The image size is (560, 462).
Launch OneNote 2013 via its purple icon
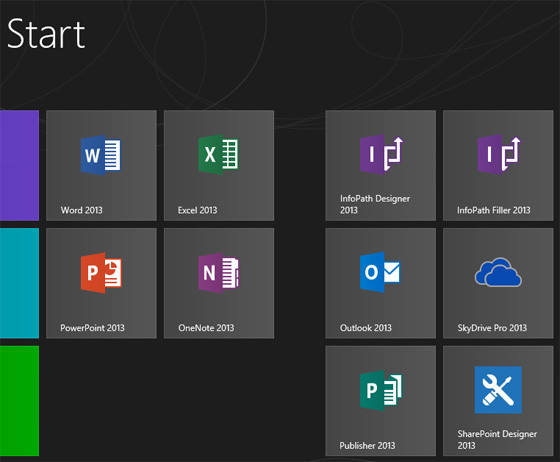tap(219, 273)
